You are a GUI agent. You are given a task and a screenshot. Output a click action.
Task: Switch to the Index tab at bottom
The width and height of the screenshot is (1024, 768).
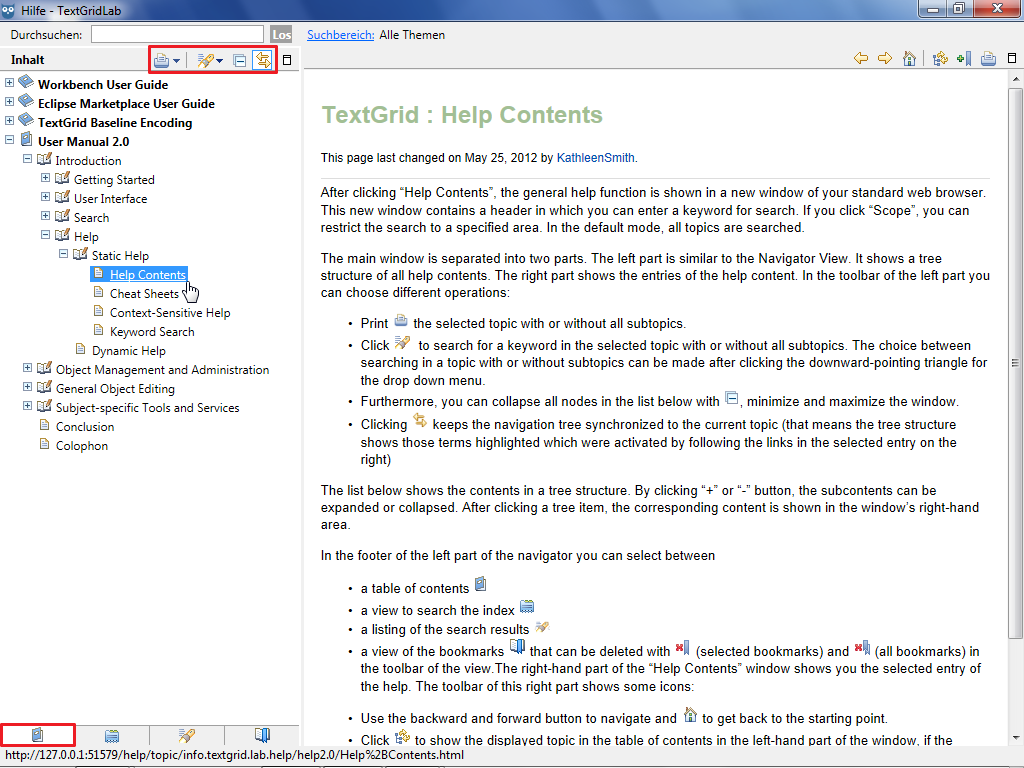tap(112, 736)
